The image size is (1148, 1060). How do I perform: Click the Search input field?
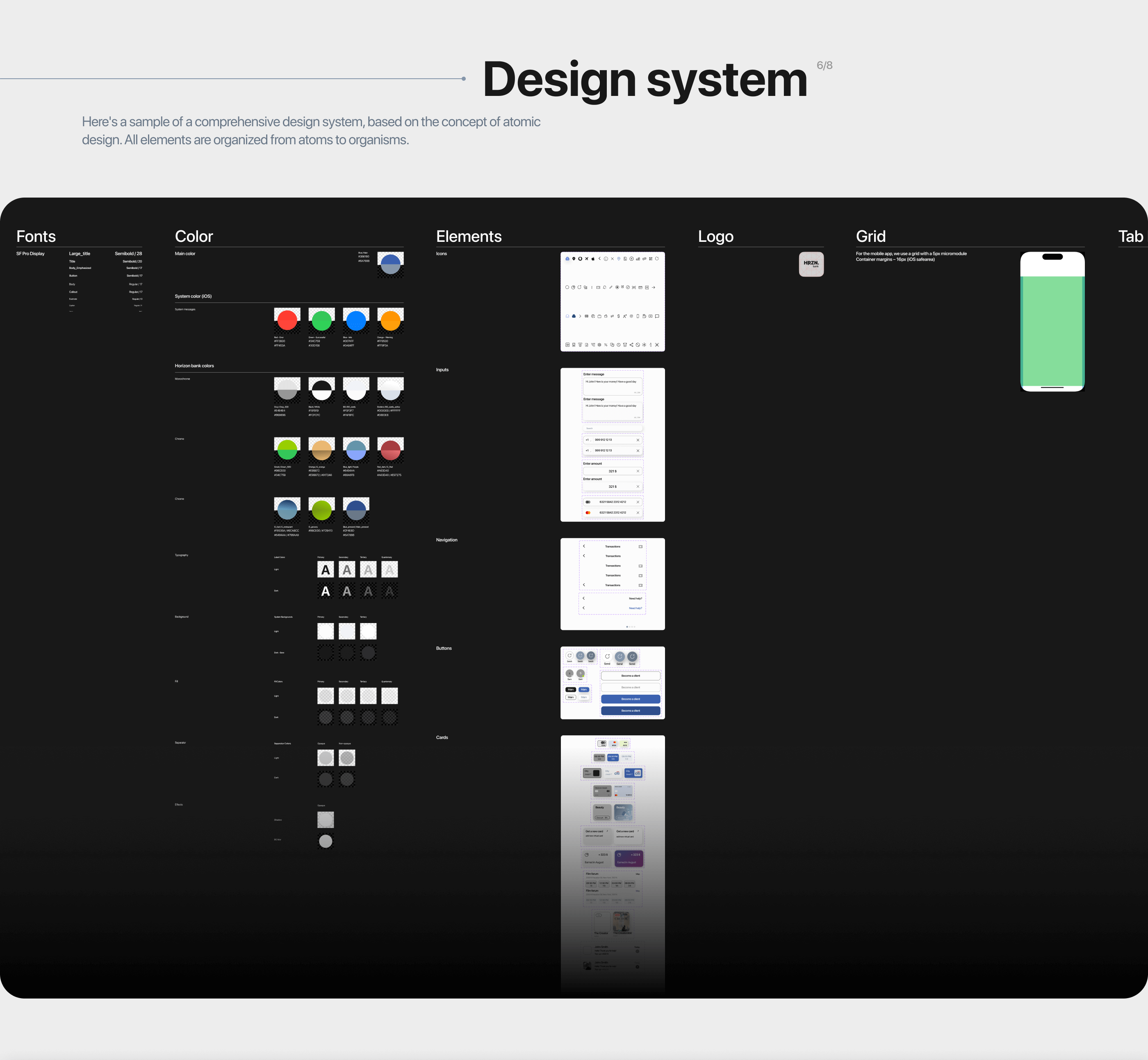pos(613,428)
